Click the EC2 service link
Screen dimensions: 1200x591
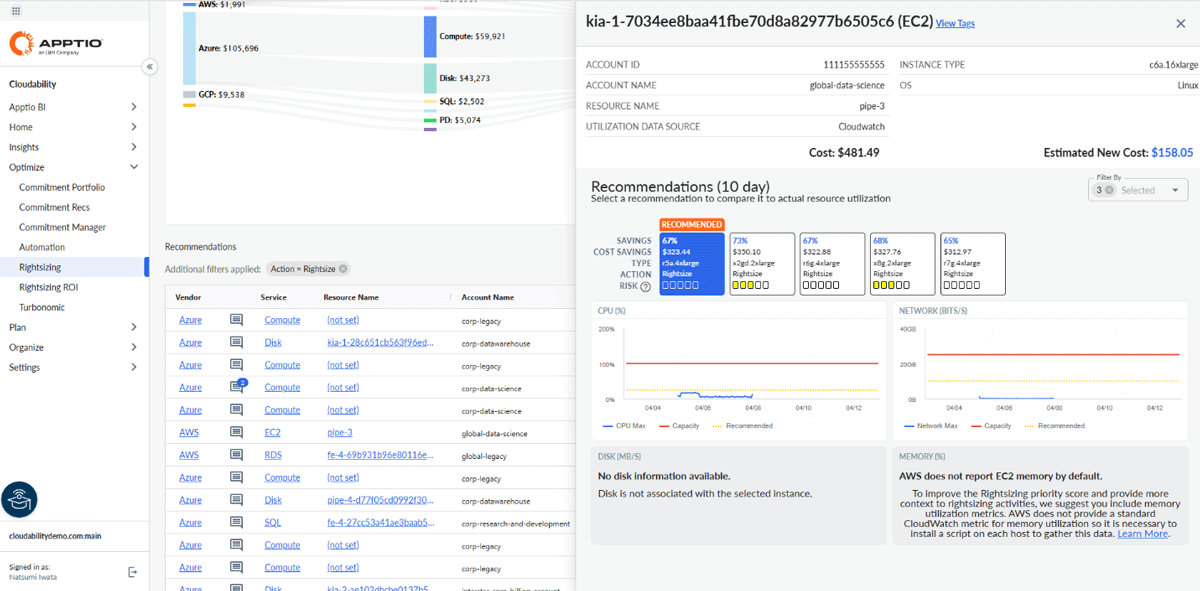tap(273, 432)
